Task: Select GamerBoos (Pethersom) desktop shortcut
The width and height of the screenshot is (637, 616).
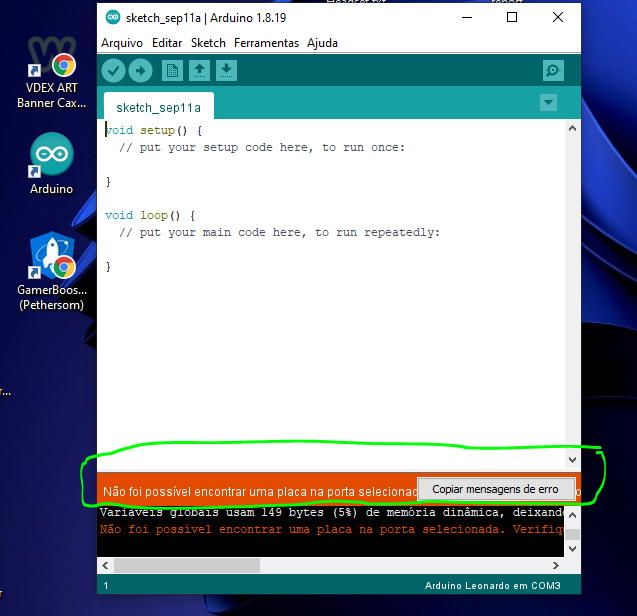Action: point(52,271)
